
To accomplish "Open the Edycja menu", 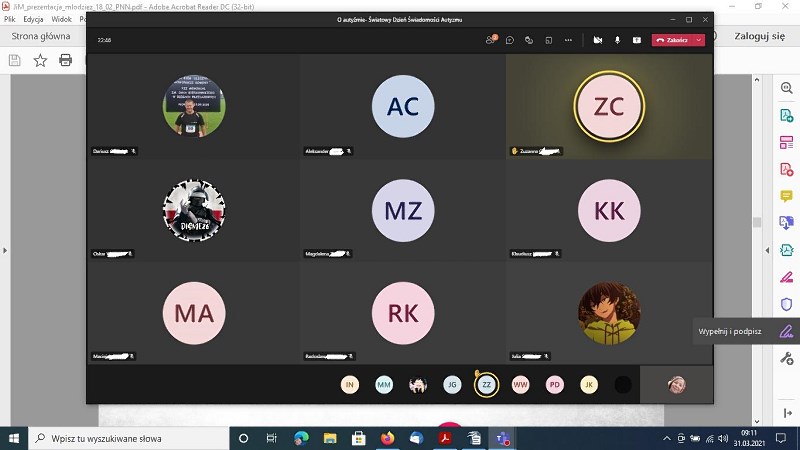I will (x=33, y=19).
